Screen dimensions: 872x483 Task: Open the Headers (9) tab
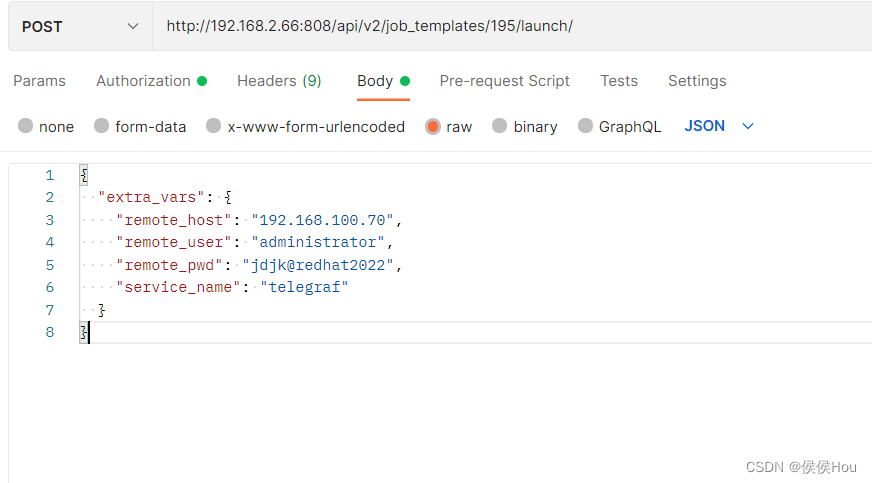tap(279, 81)
